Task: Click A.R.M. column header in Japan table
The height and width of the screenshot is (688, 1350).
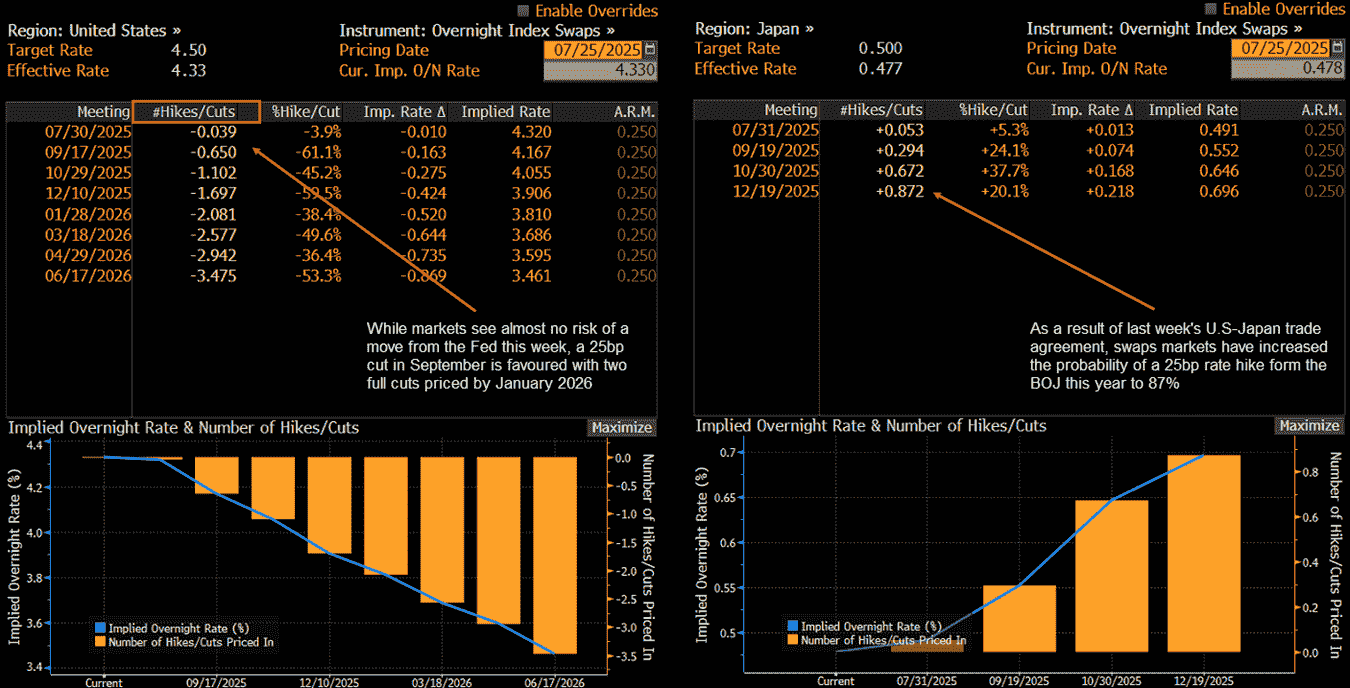Action: pyautogui.click(x=1320, y=110)
